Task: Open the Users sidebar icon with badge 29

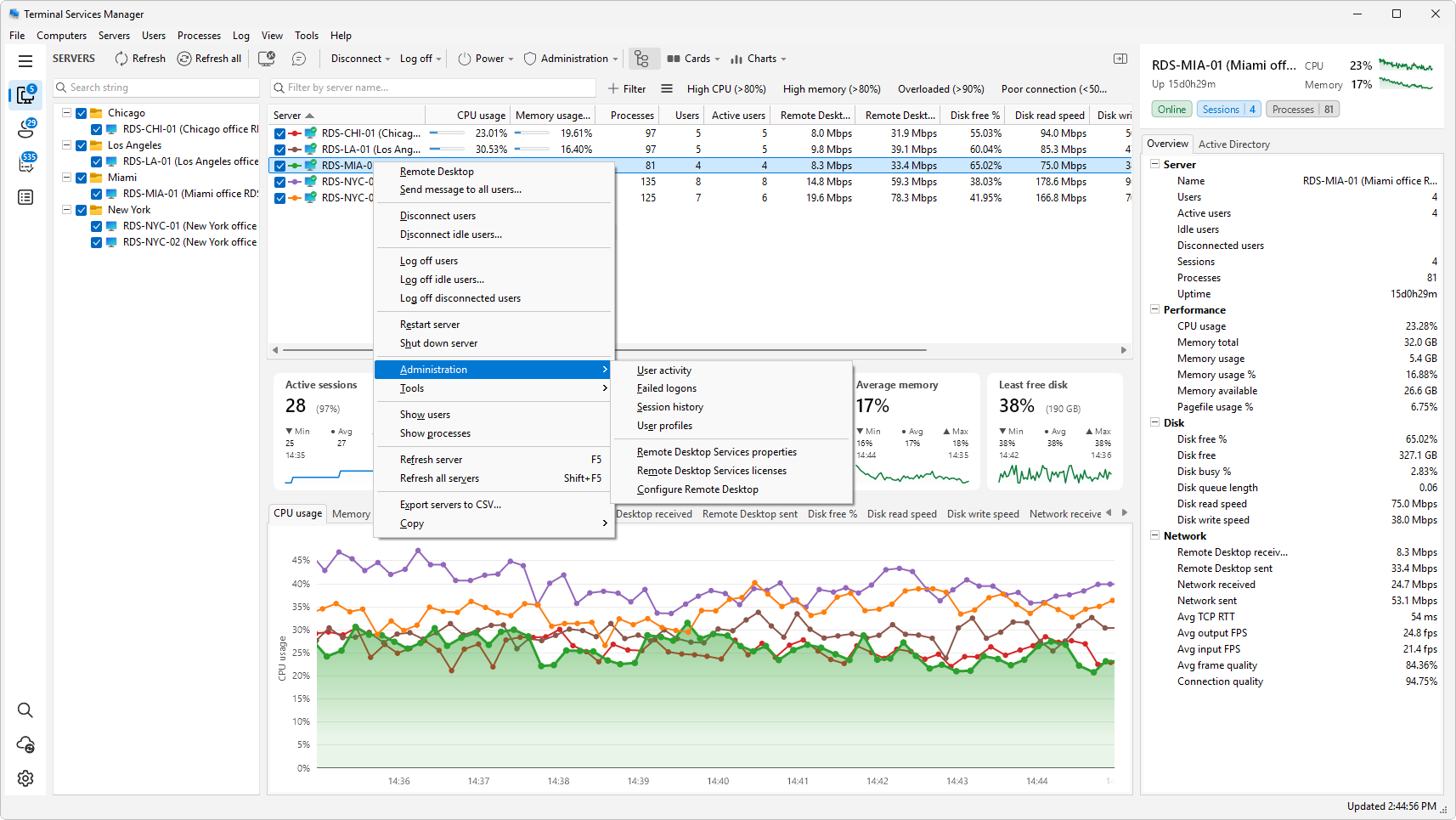Action: coord(25,129)
